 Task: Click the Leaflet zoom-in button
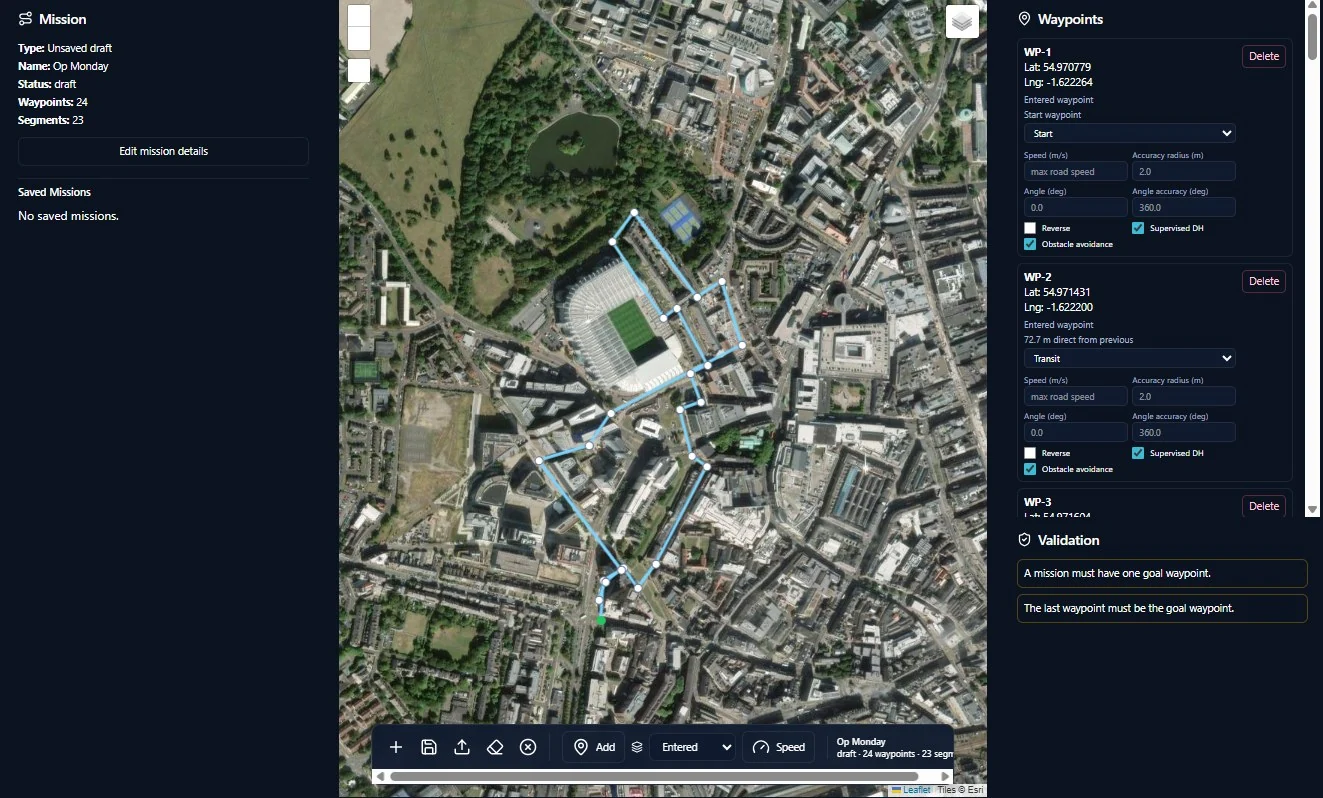pyautogui.click(x=358, y=15)
